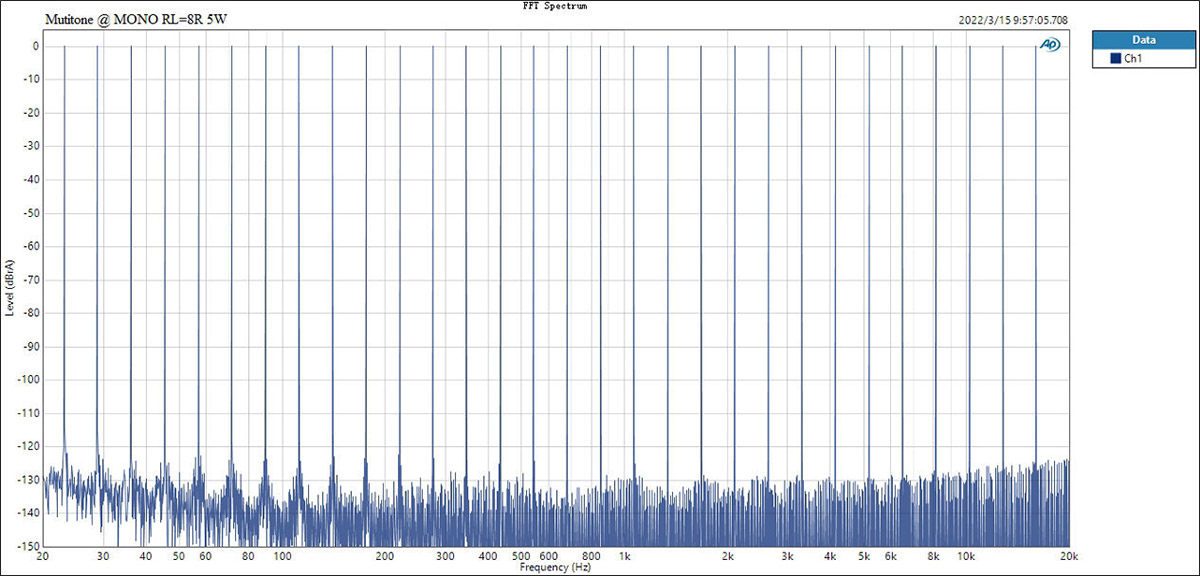Click the Mutitone @ MONO RL=8R 5W caption
The width and height of the screenshot is (1200, 576).
pos(134,20)
